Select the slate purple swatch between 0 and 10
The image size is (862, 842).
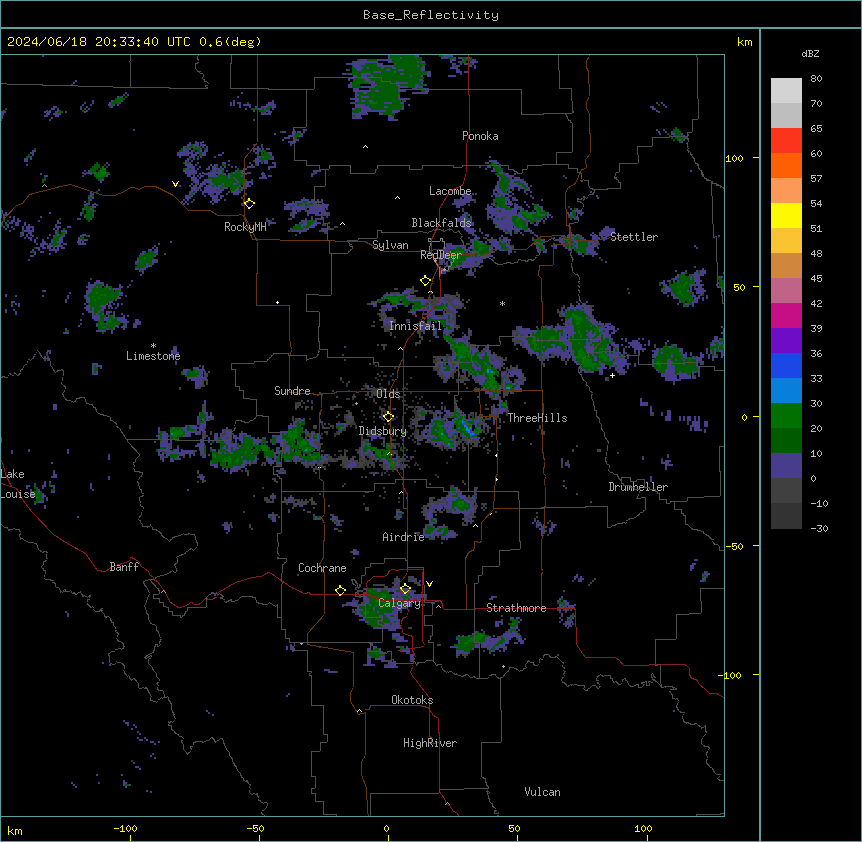786,466
